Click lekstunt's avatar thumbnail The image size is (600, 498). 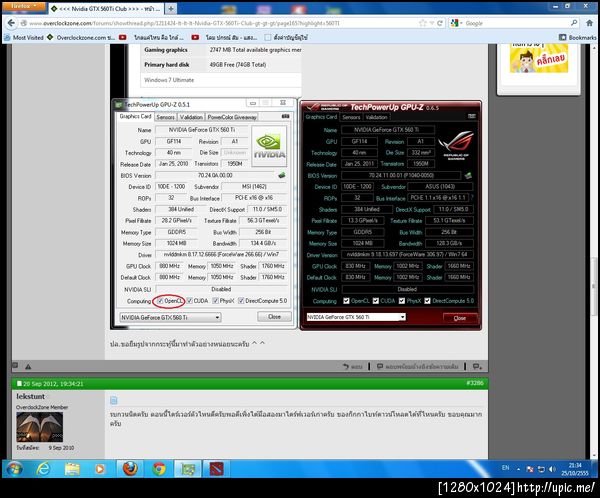click(39, 427)
